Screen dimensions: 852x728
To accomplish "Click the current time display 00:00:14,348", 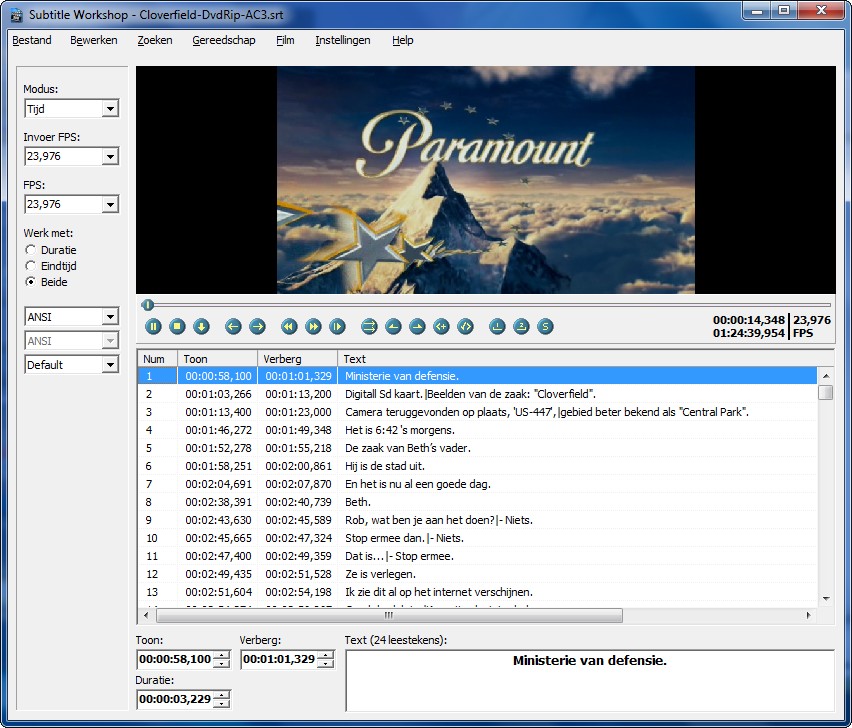I will 749,320.
